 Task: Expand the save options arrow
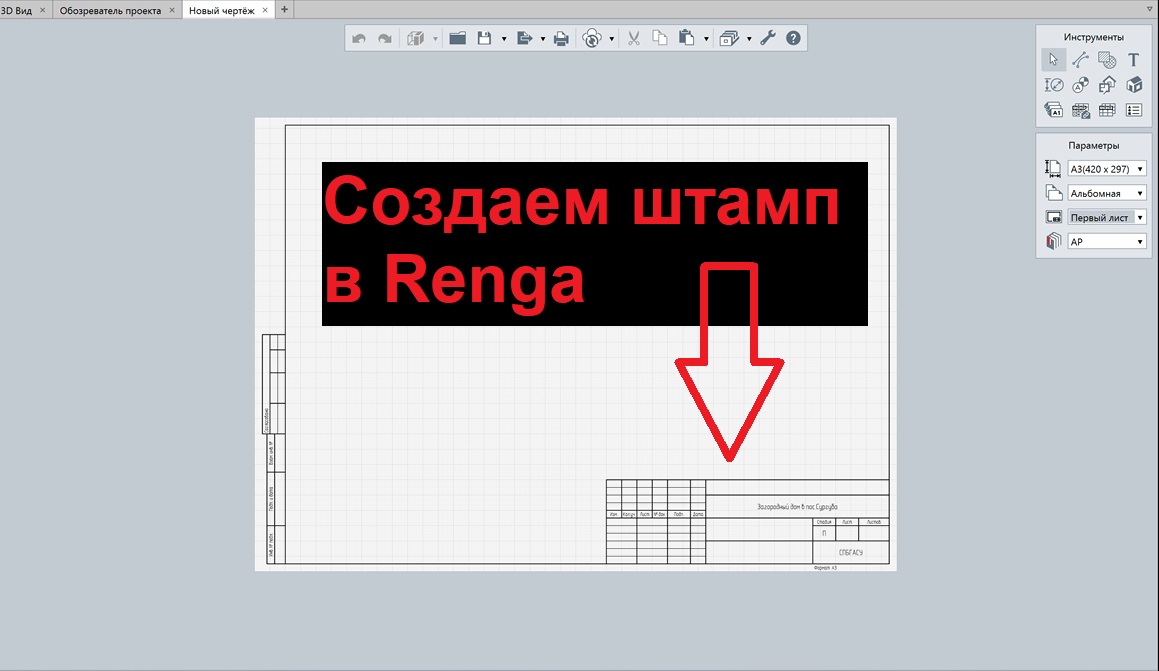pyautogui.click(x=503, y=39)
